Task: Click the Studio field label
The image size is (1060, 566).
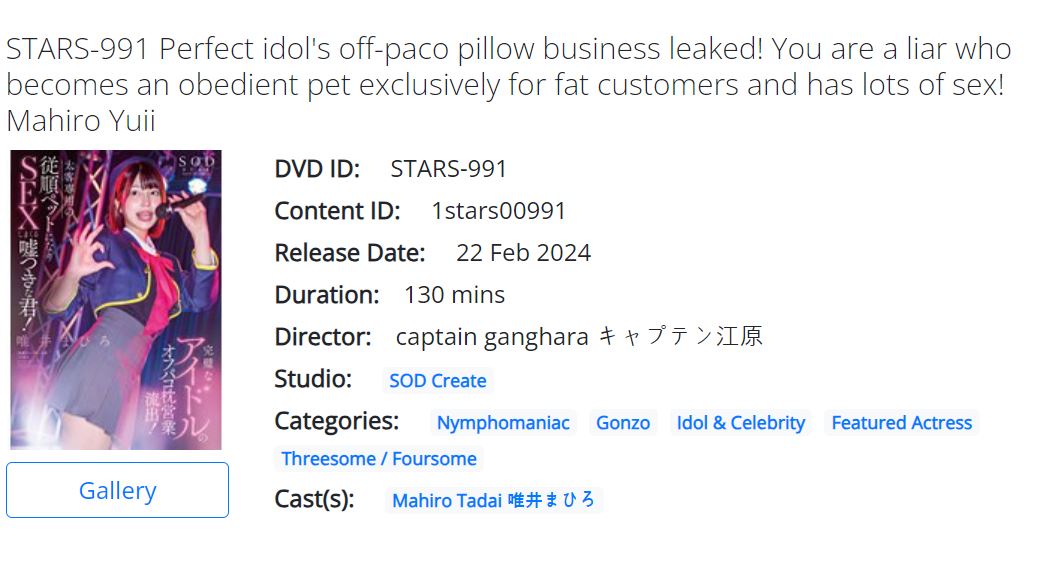Action: 313,379
